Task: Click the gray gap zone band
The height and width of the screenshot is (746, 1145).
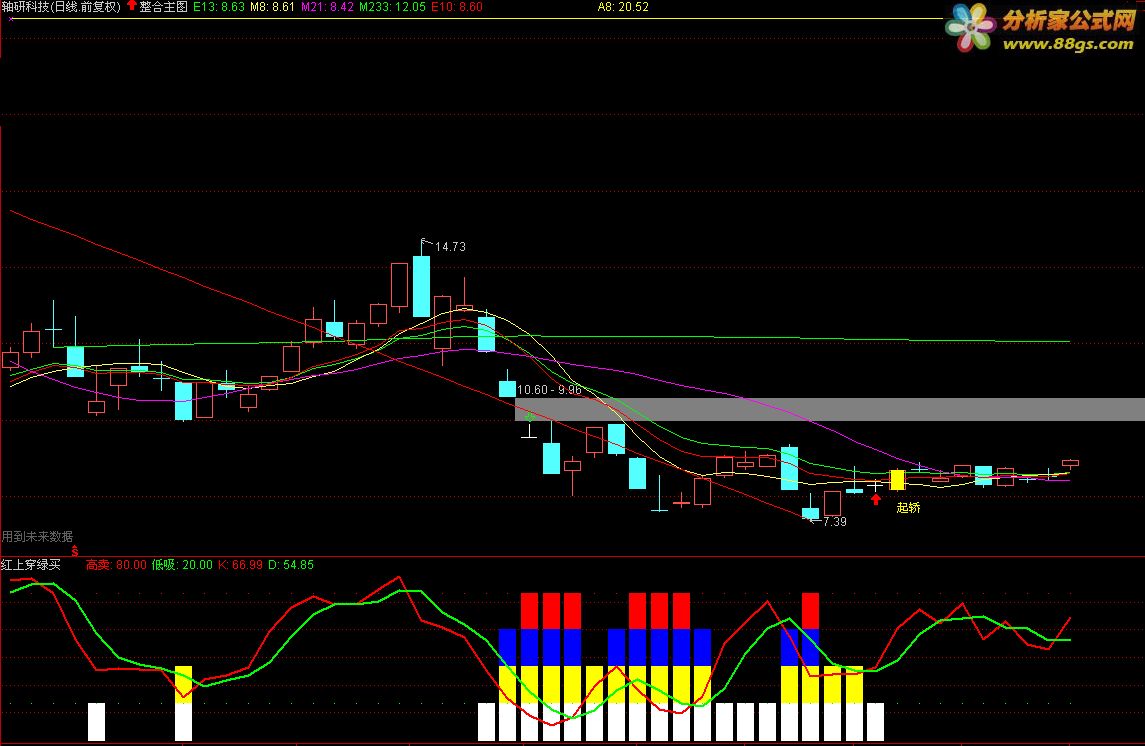Action: (x=830, y=409)
